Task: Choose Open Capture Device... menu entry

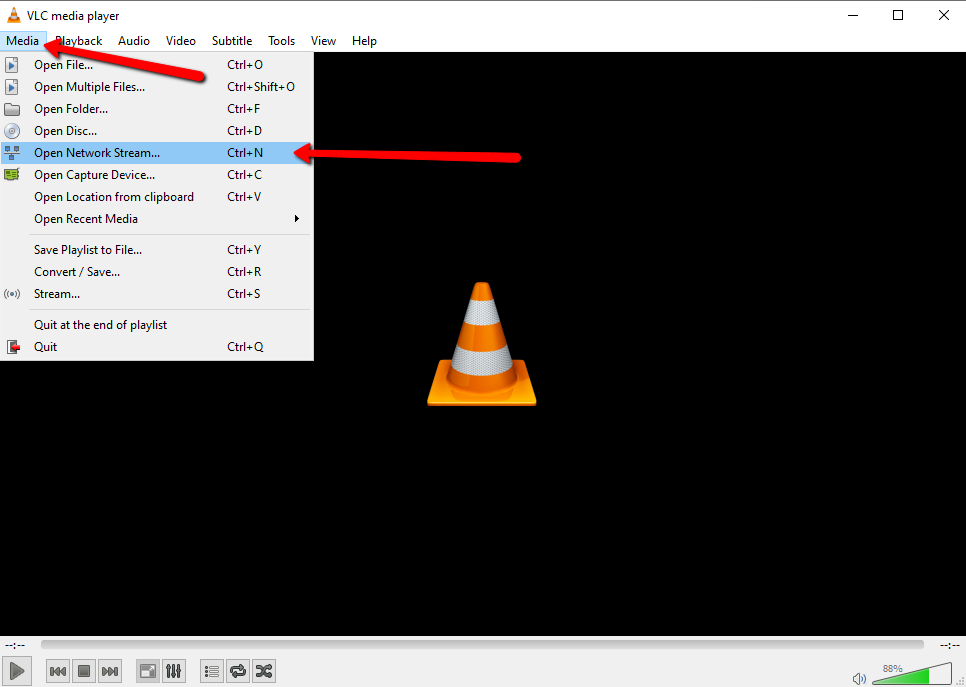Action: (157, 175)
